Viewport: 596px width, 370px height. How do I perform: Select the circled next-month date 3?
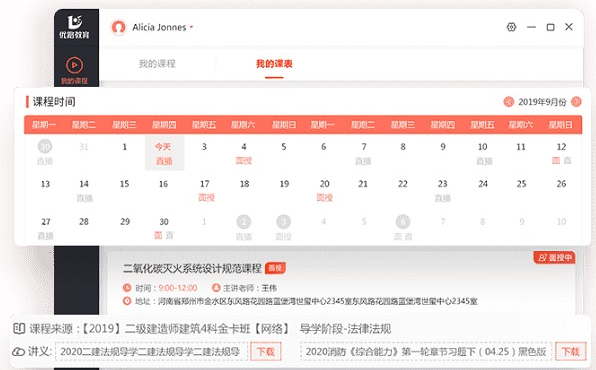pyautogui.click(x=284, y=222)
